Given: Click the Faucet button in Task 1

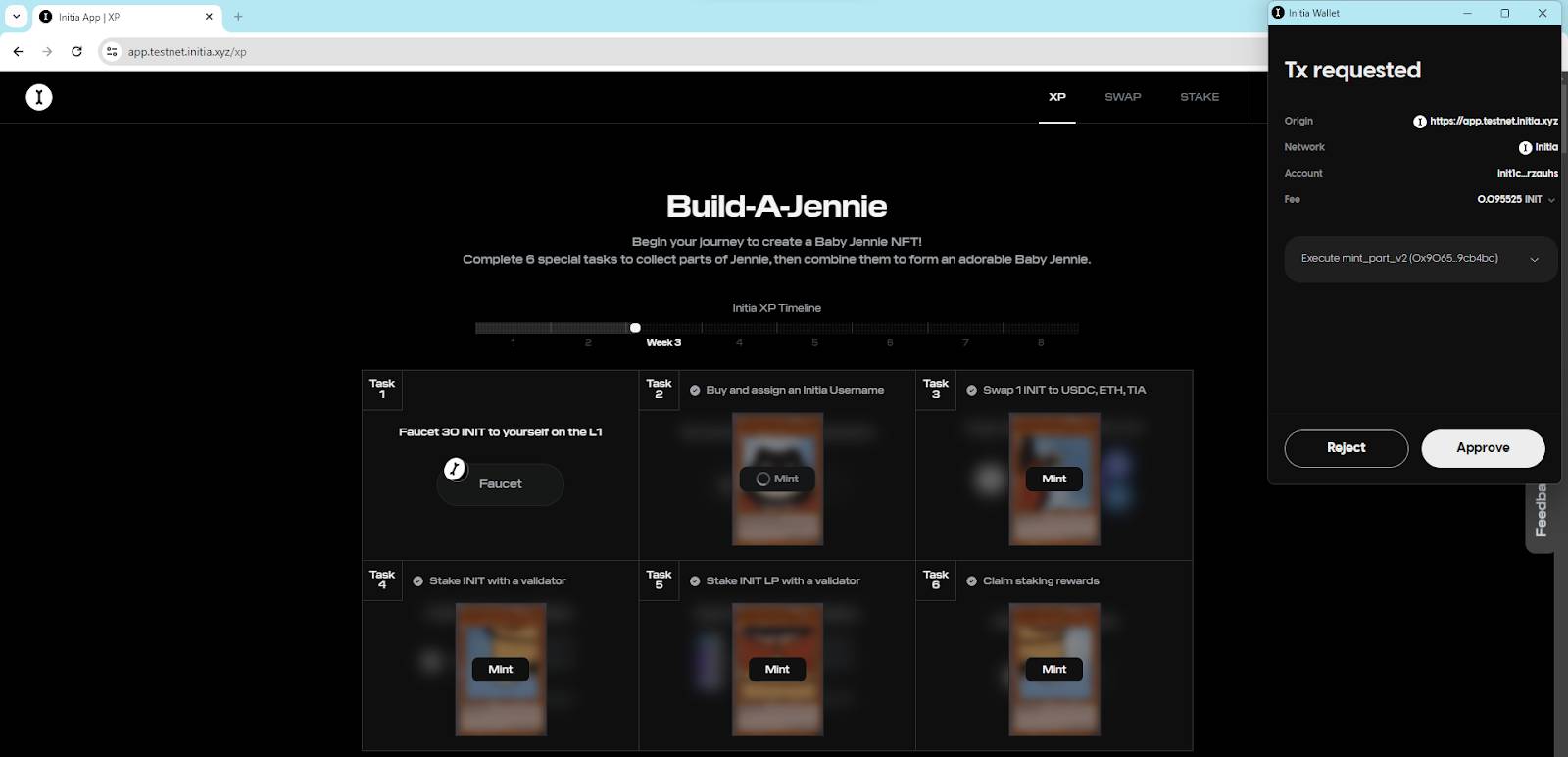Looking at the screenshot, I should (x=500, y=484).
